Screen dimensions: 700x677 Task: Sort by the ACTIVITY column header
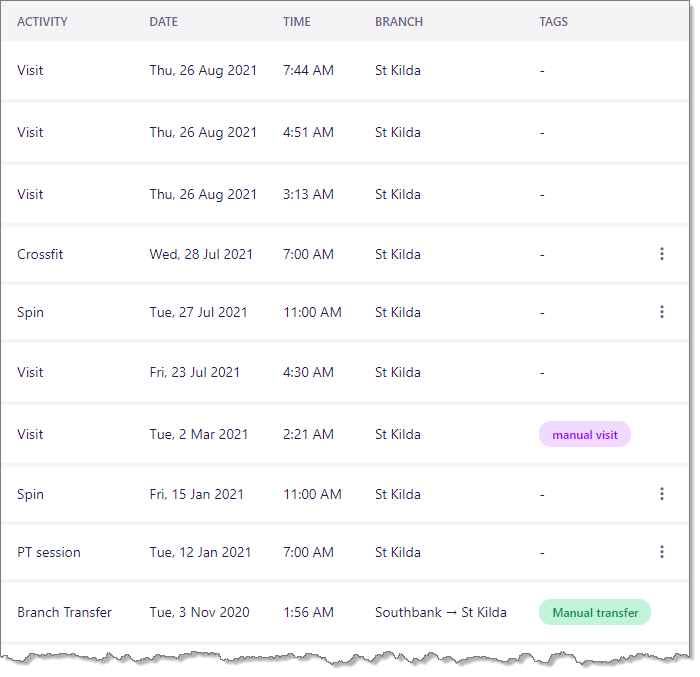coord(42,21)
